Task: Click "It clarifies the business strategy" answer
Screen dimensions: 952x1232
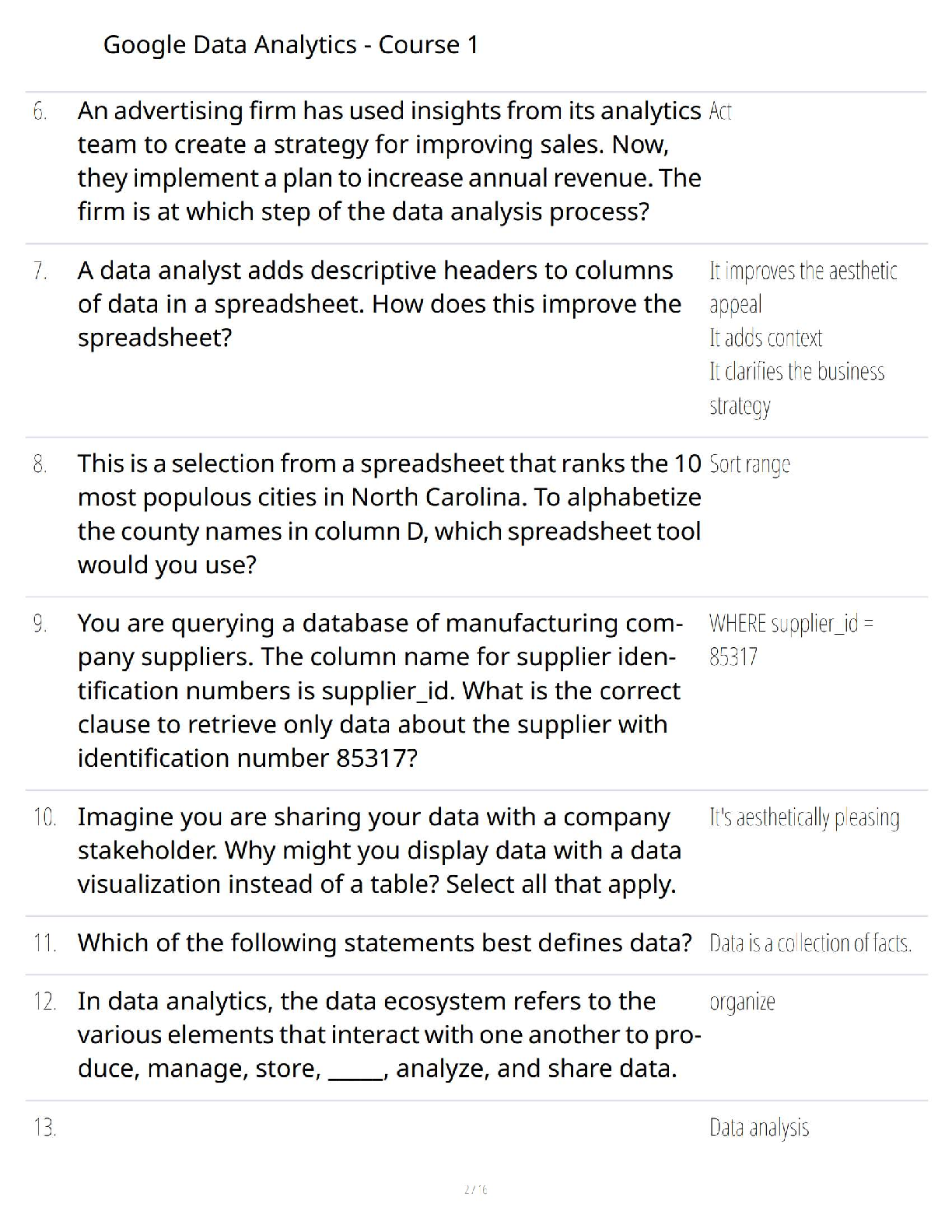Action: pyautogui.click(x=796, y=388)
